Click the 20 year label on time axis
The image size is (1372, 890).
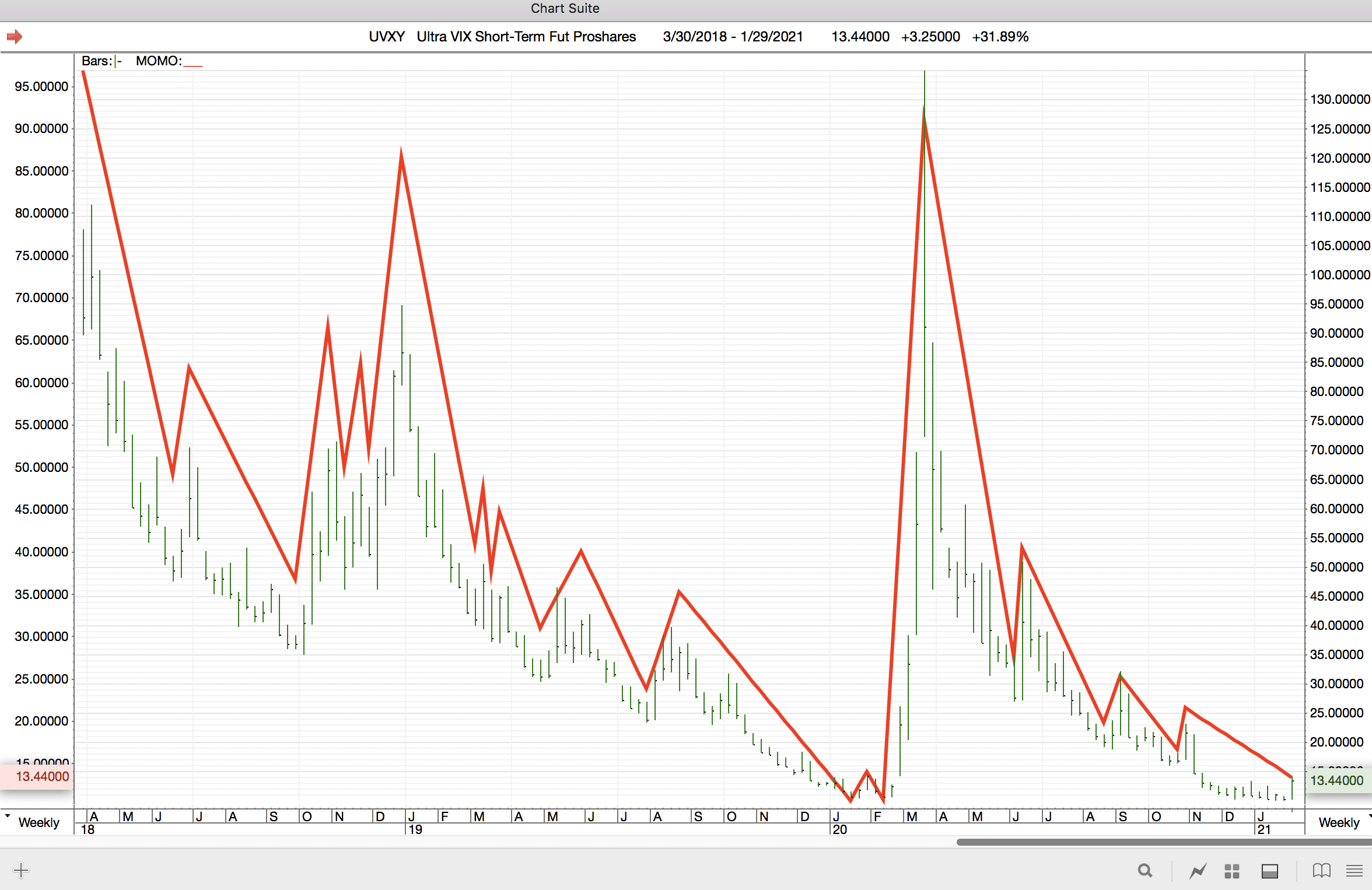tap(839, 829)
